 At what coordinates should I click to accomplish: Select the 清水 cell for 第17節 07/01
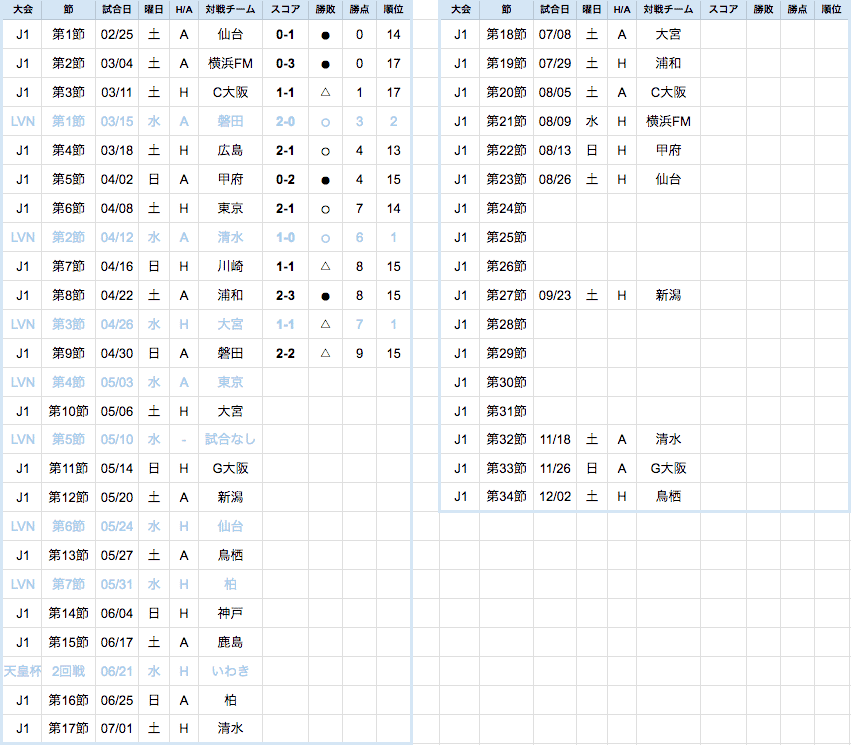point(230,728)
